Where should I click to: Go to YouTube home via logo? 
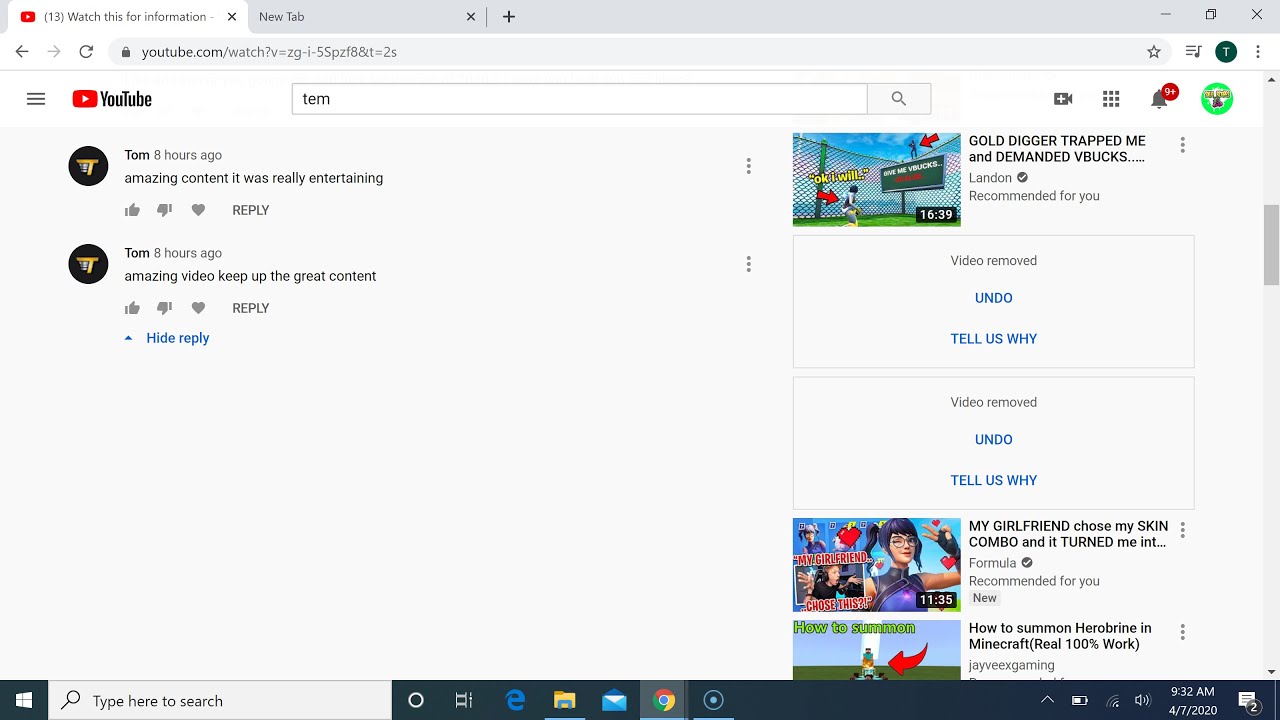click(112, 99)
